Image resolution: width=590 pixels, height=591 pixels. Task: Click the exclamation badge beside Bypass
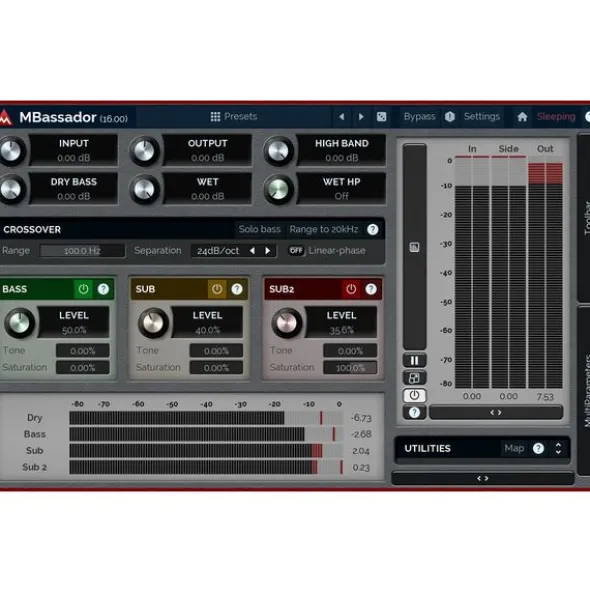point(450,116)
